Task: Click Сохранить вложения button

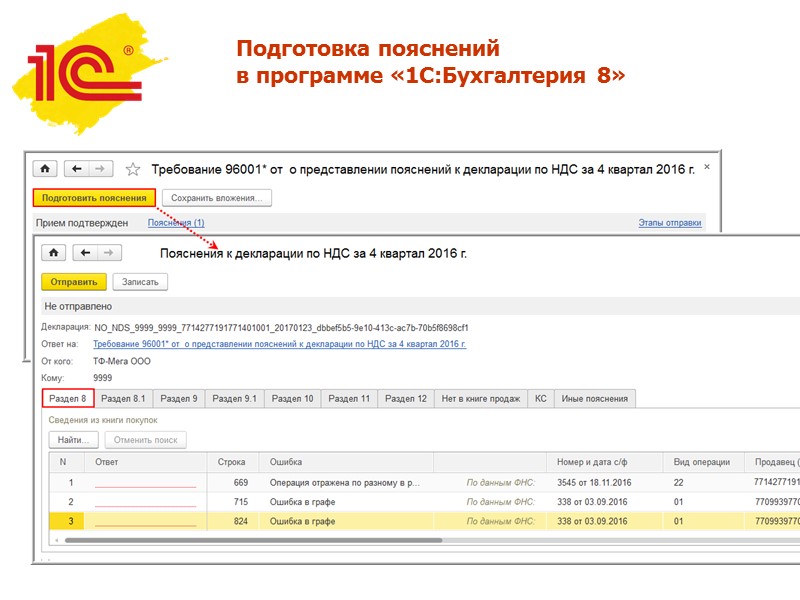Action: [216, 198]
